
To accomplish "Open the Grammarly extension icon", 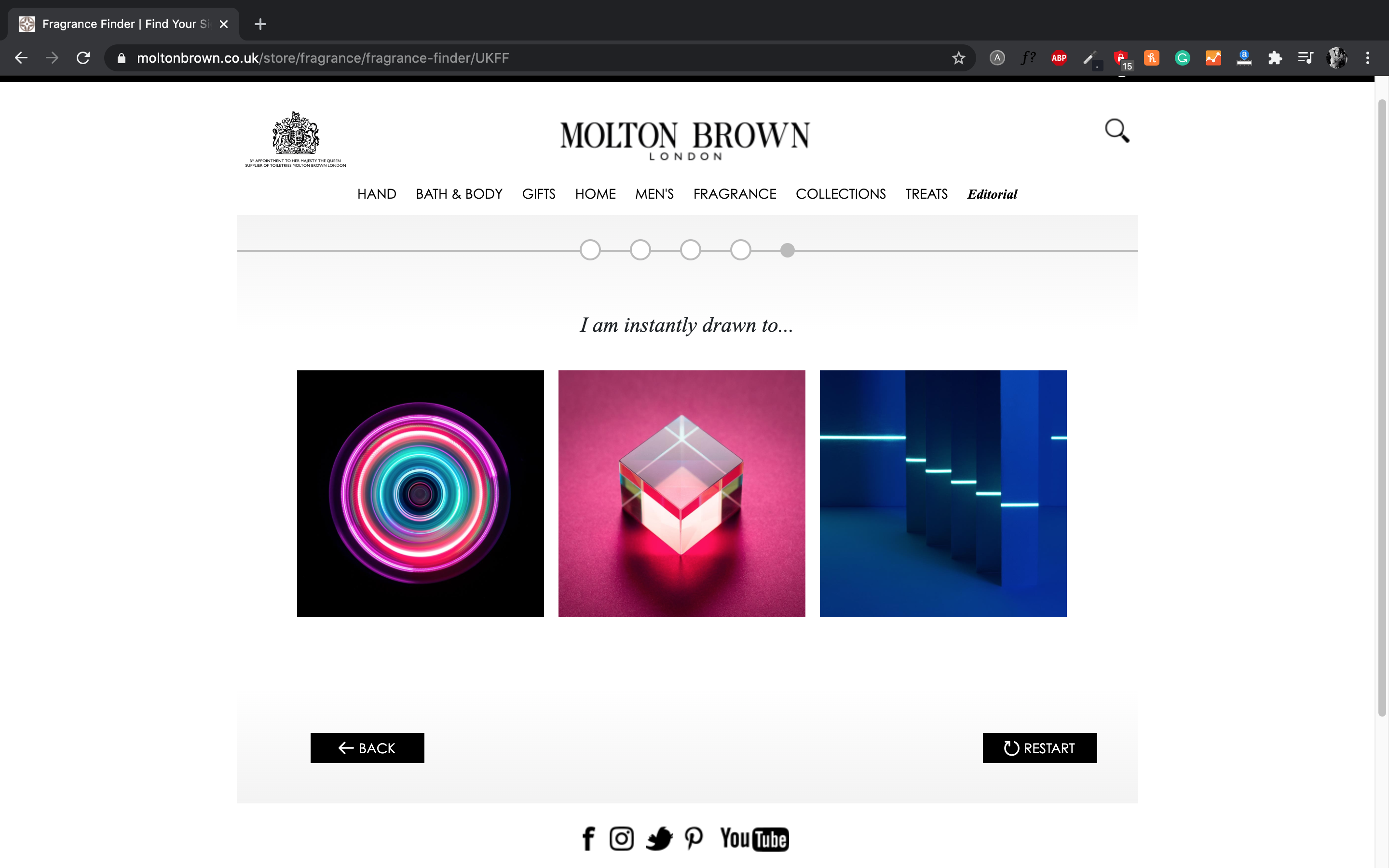I will pos(1182,58).
